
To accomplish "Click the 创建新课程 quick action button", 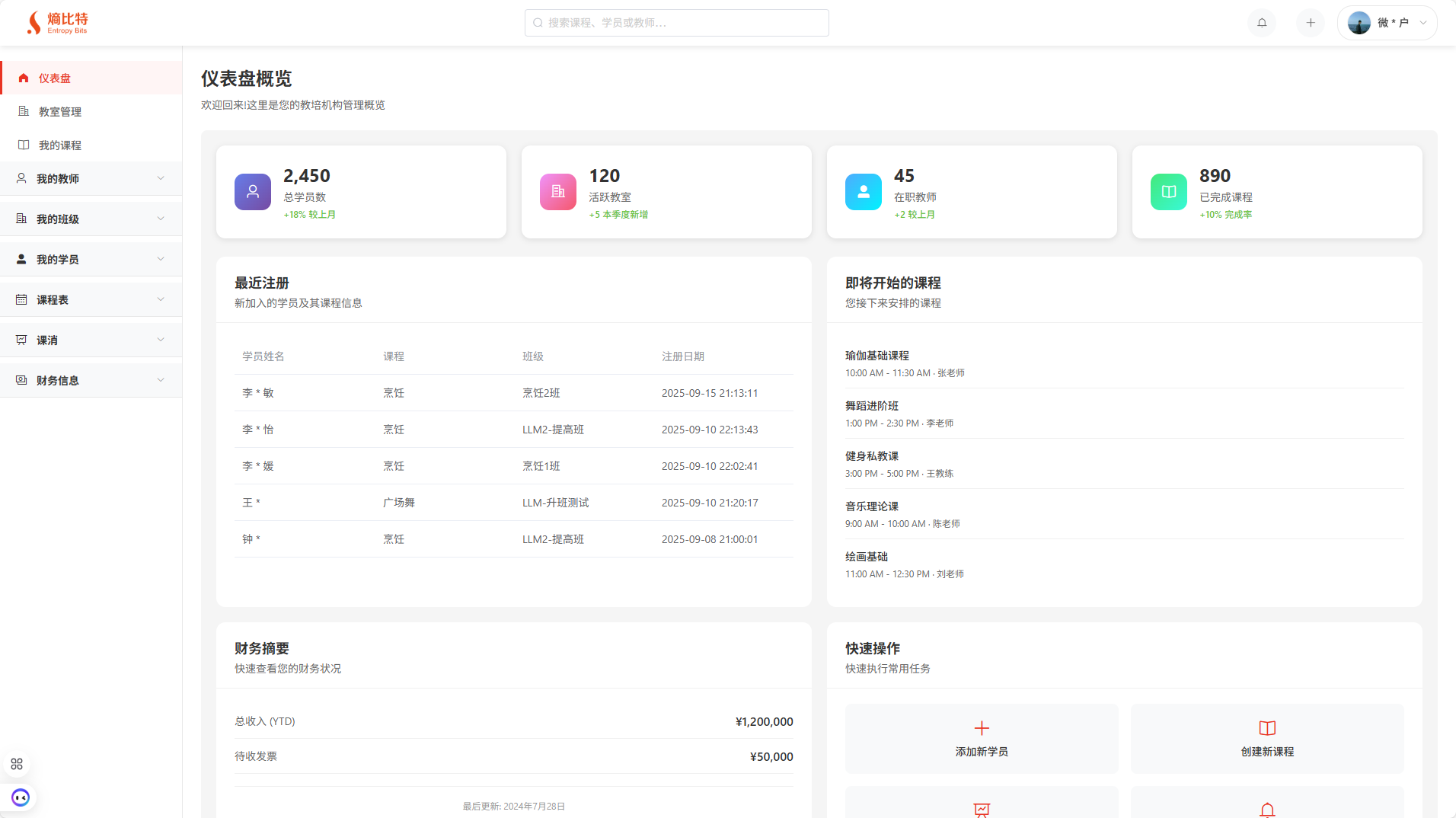I will tap(1266, 738).
